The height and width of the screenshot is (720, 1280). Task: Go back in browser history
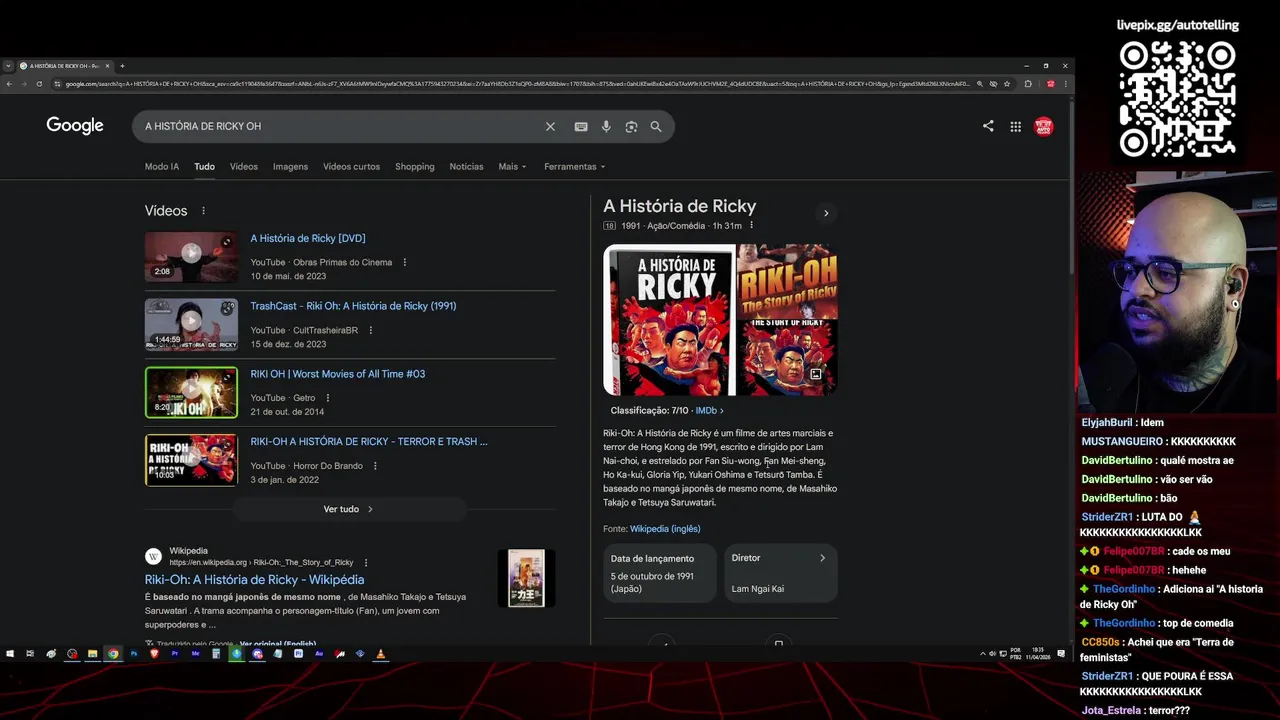pos(10,84)
